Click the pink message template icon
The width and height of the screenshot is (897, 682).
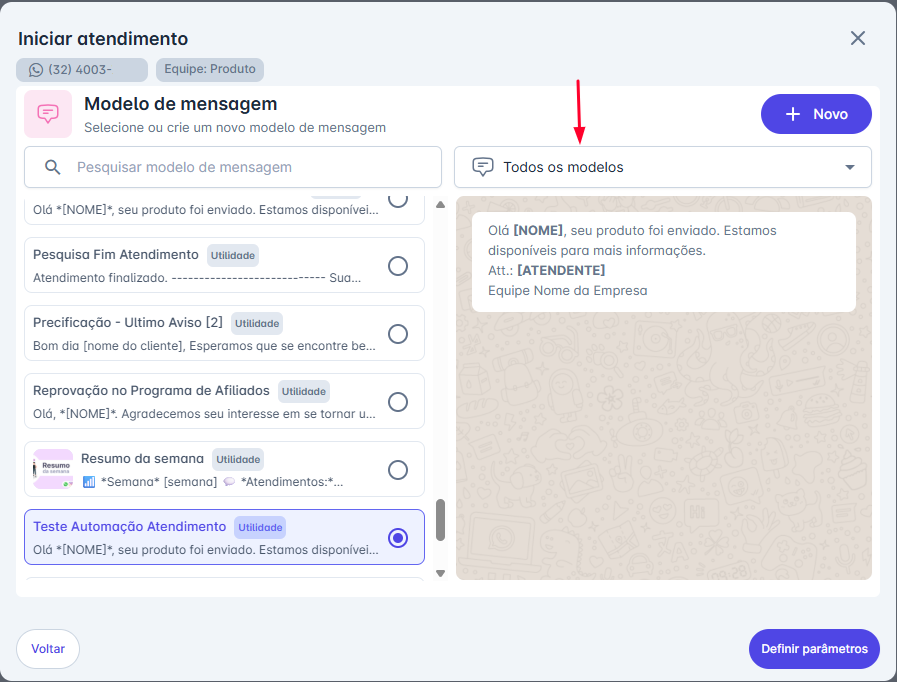[48, 114]
